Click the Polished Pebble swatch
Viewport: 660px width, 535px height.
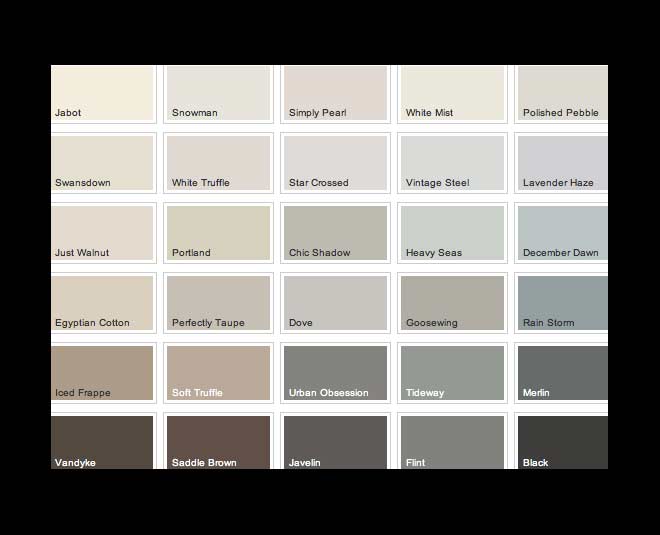point(563,93)
